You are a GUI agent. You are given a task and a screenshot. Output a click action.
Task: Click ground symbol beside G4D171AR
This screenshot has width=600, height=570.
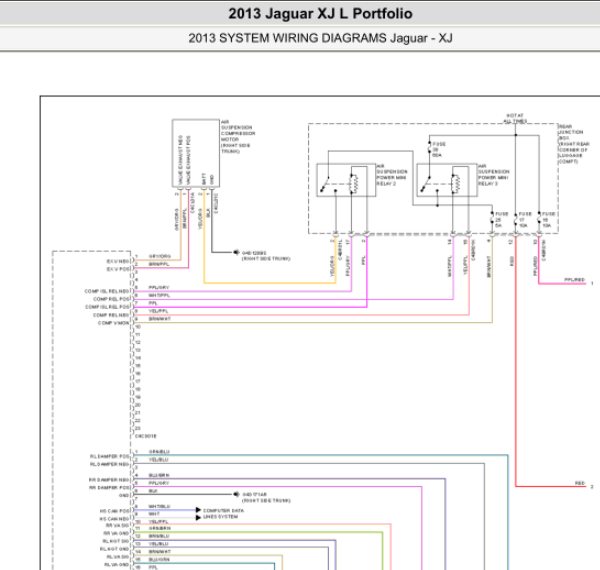236,494
